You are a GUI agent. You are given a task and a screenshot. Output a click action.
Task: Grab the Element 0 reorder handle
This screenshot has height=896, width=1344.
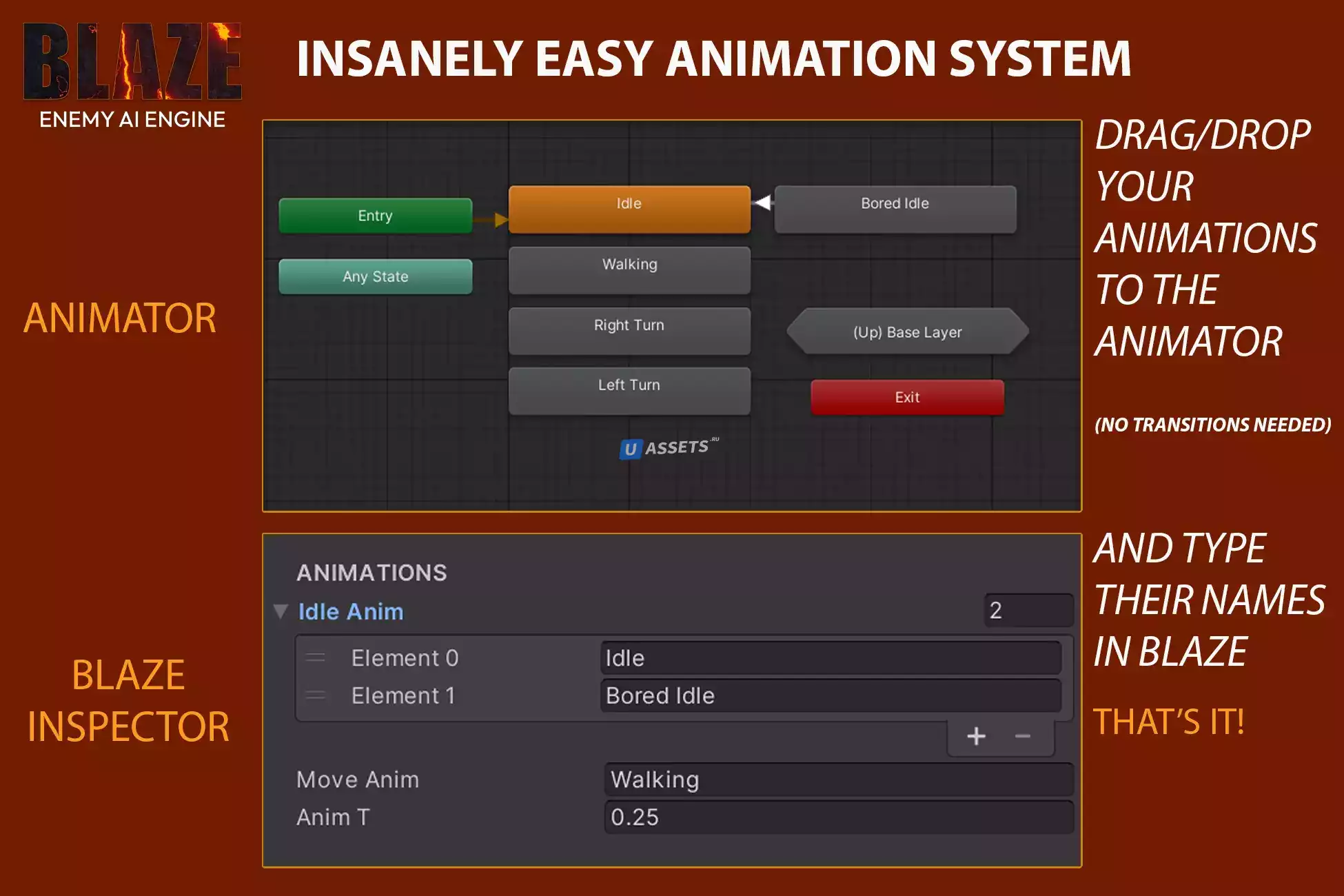[316, 658]
